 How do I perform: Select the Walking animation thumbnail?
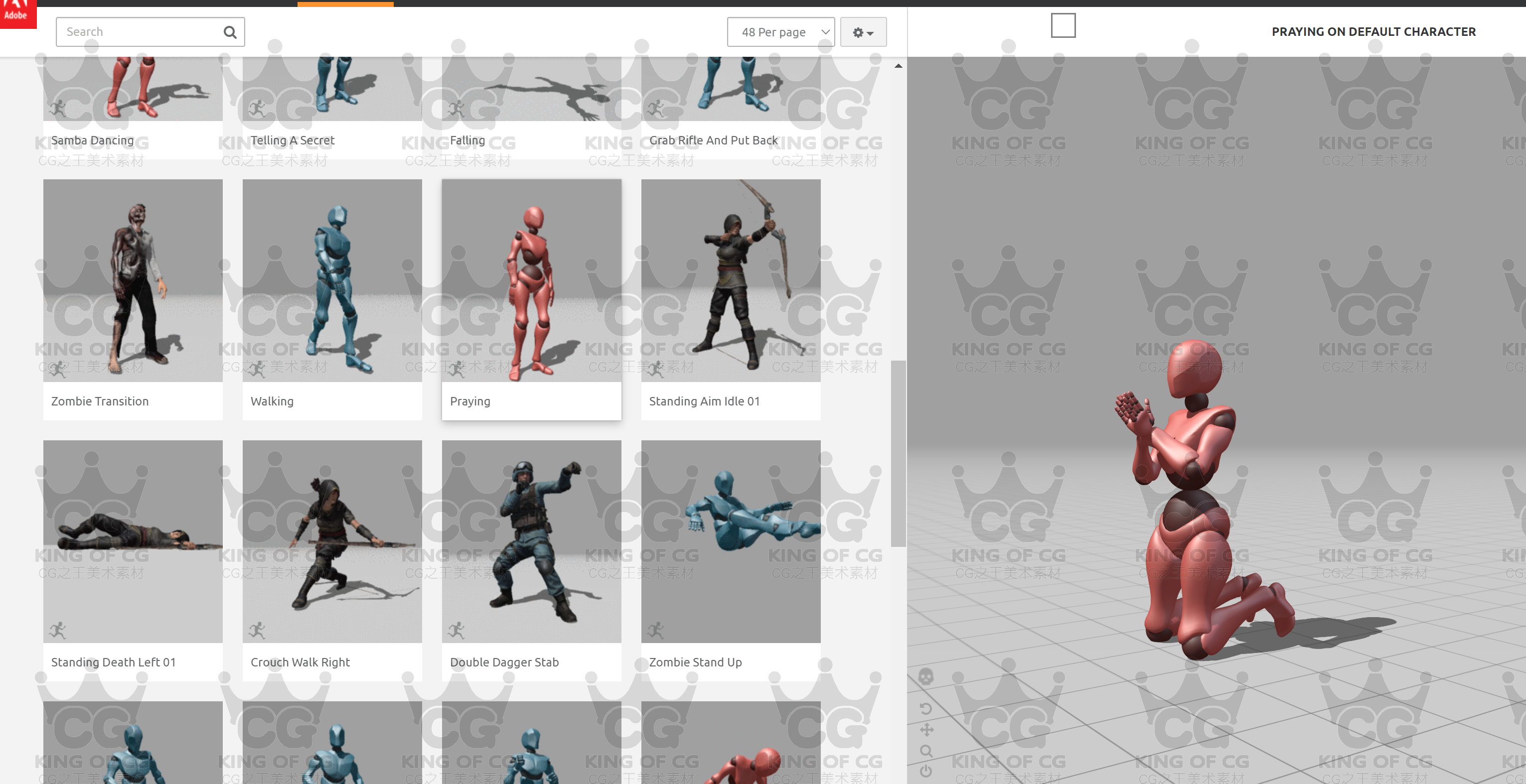pos(332,281)
